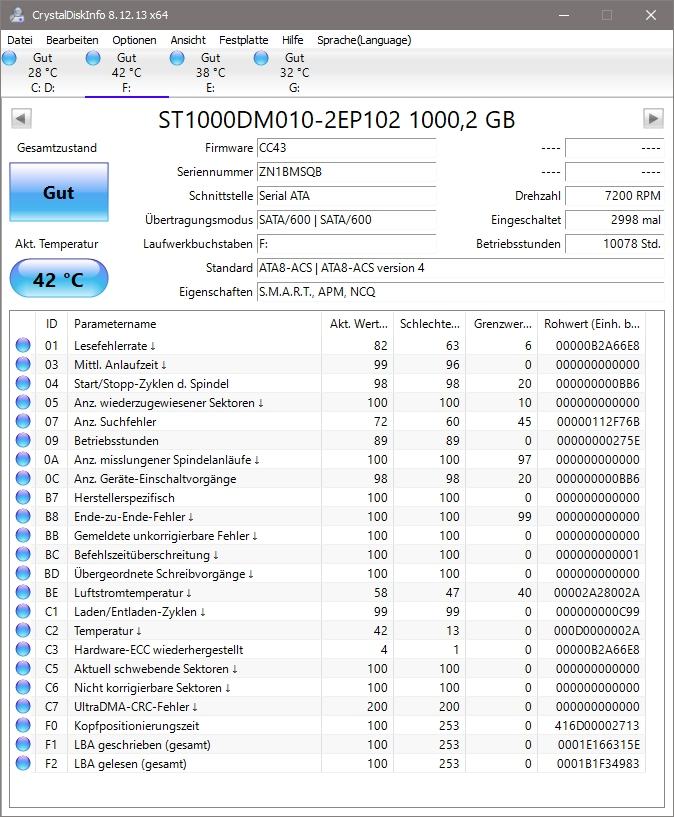674x817 pixels.
Task: Select raw value 00002A28002A
Action: [597, 592]
